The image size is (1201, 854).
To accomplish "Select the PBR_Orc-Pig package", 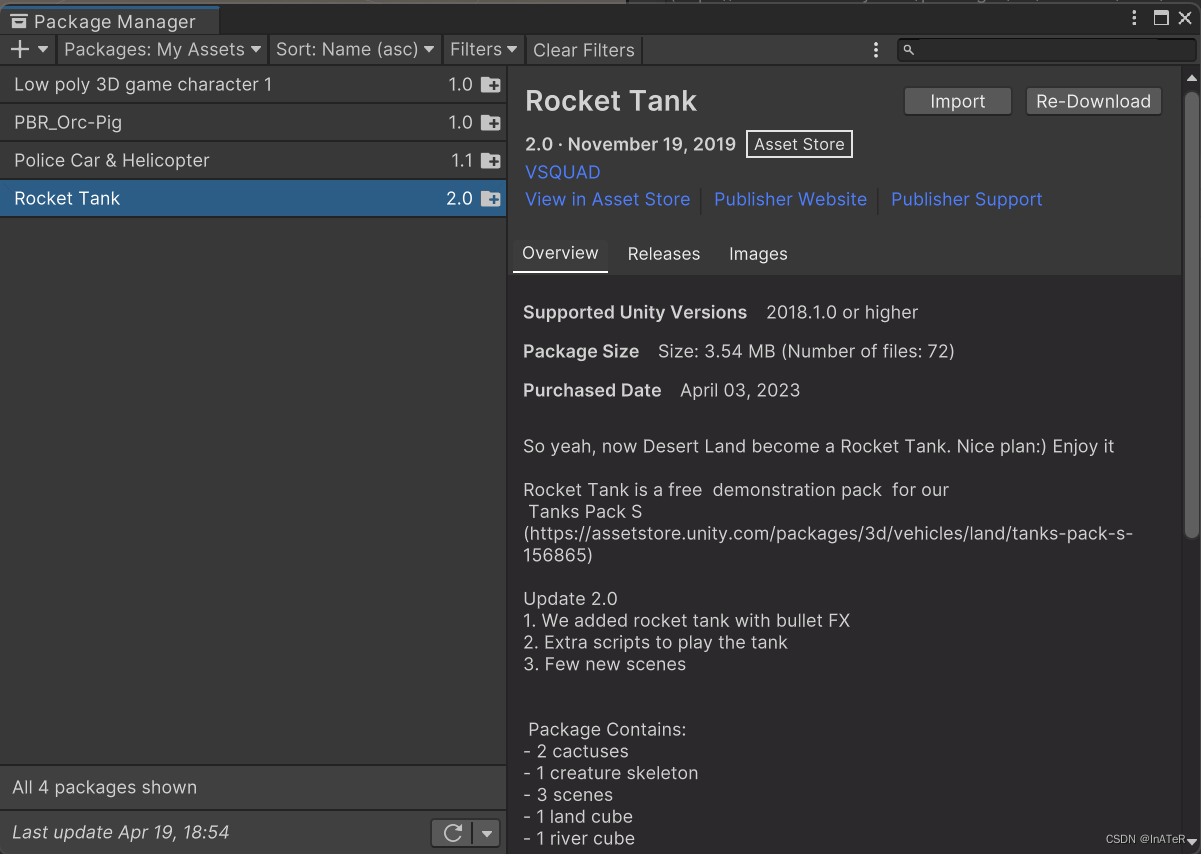I will (200, 123).
